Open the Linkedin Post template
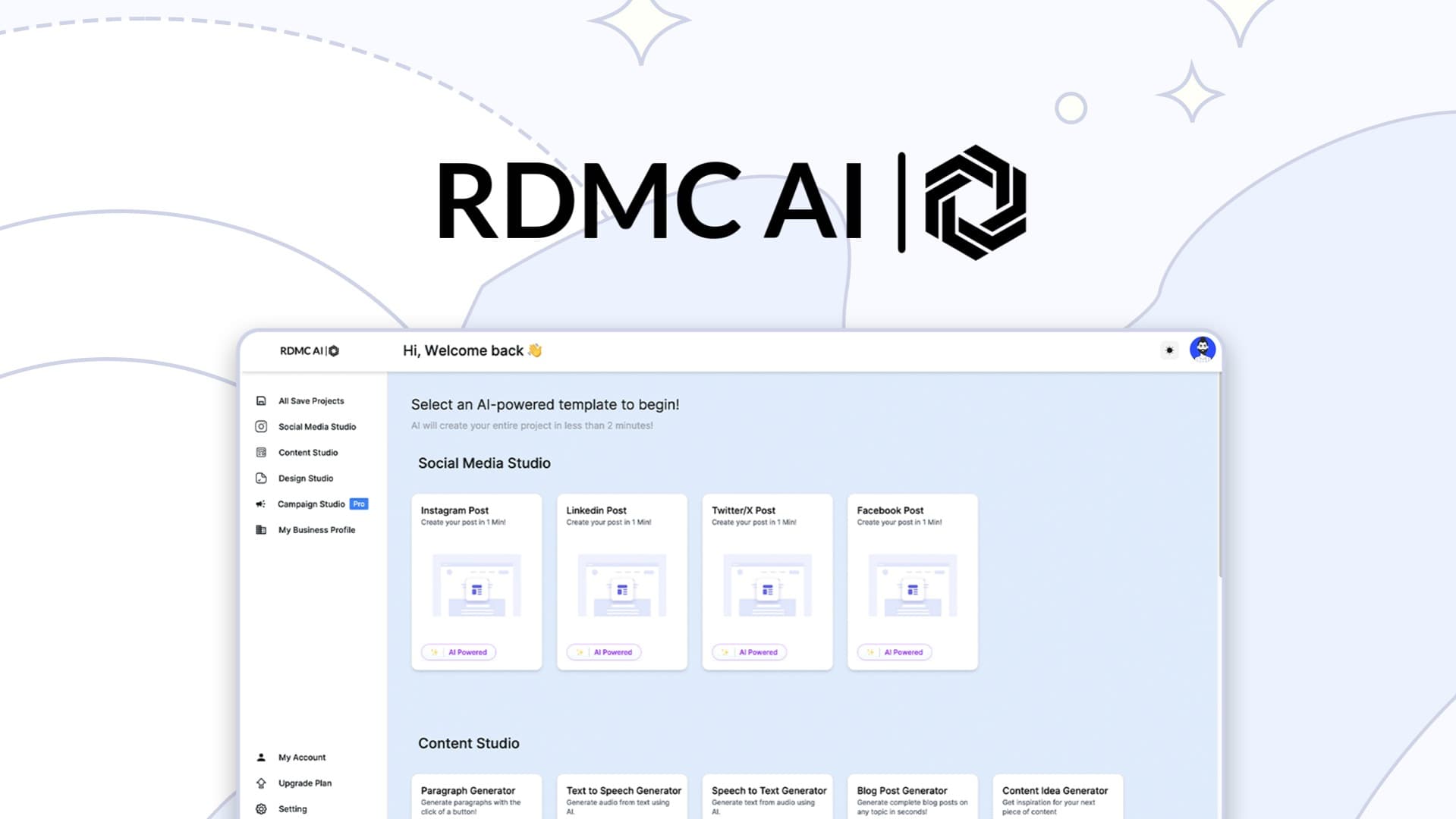 click(621, 582)
